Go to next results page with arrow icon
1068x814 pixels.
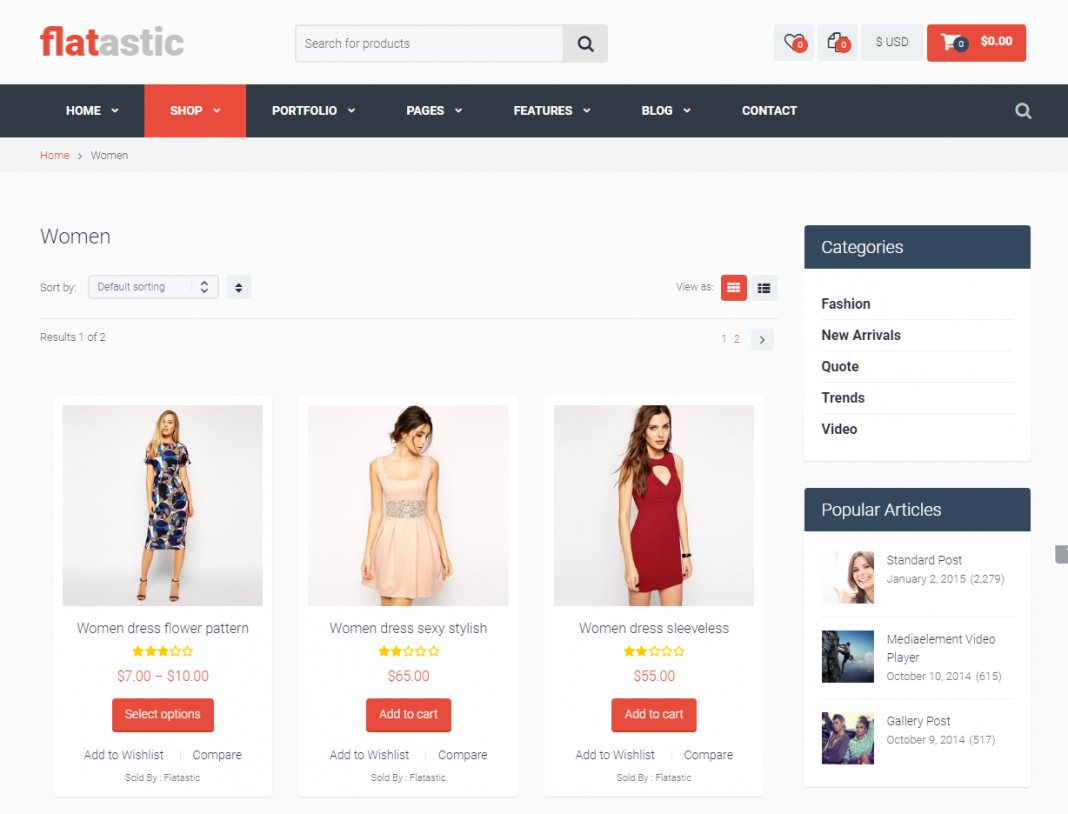762,339
